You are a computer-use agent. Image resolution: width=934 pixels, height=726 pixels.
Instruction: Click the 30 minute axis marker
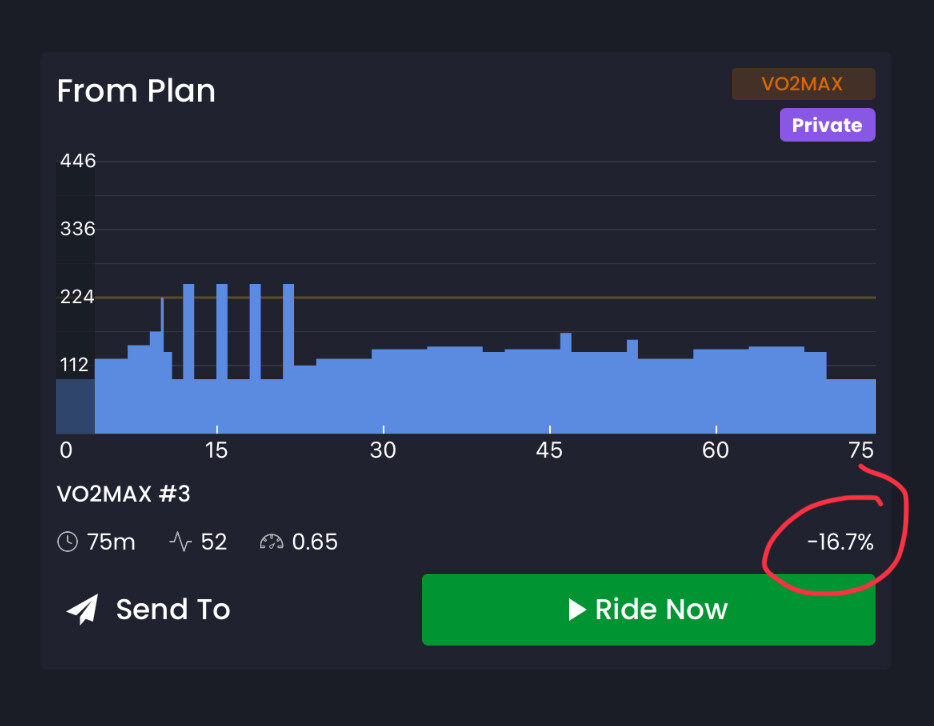pos(383,450)
